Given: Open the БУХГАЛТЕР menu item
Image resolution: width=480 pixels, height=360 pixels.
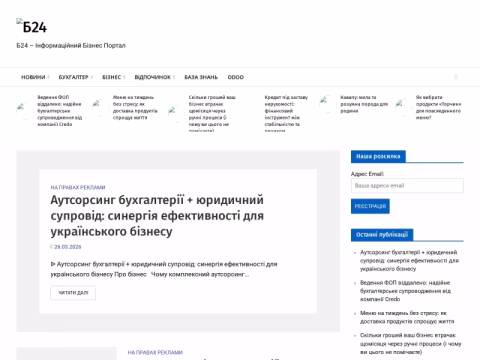Looking at the screenshot, I should (x=73, y=77).
